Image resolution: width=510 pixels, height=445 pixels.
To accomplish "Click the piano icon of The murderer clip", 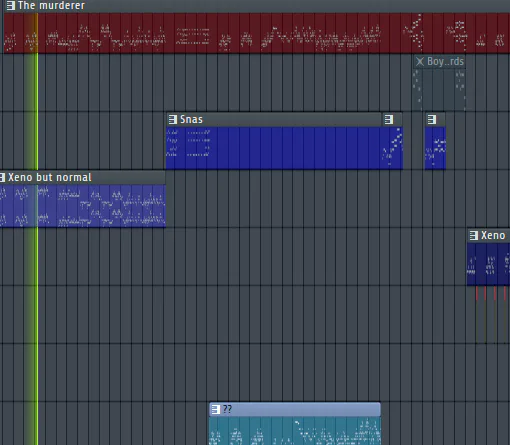I will 11,5.
